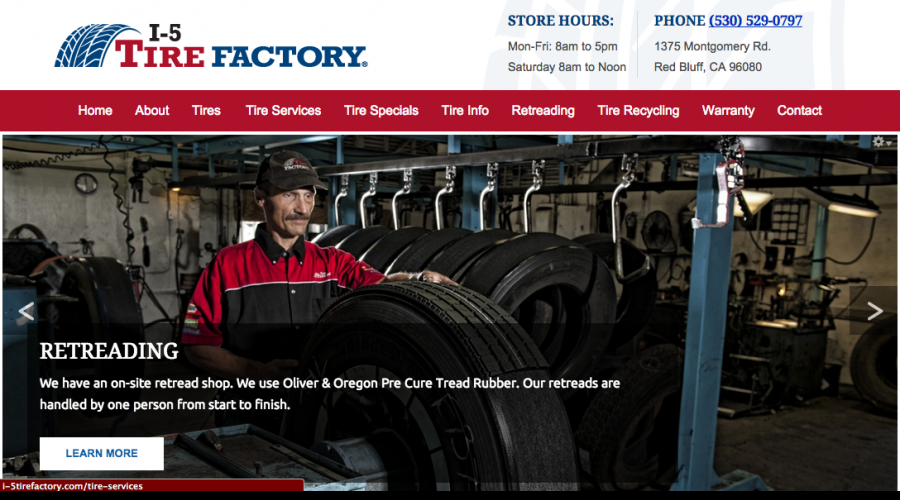Viewport: 900px width, 500px height.
Task: Call the phone number (530) 529-0797 link
Action: [x=755, y=21]
